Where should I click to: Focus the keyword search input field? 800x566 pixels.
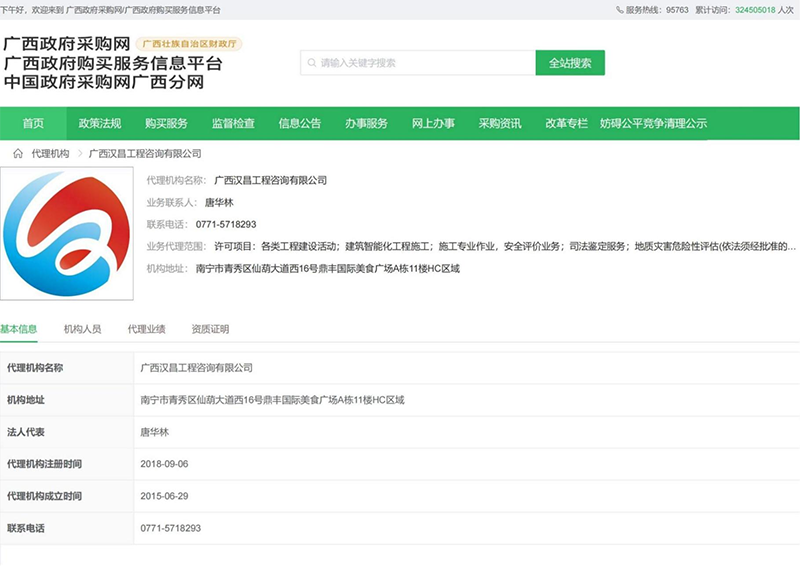coord(420,63)
